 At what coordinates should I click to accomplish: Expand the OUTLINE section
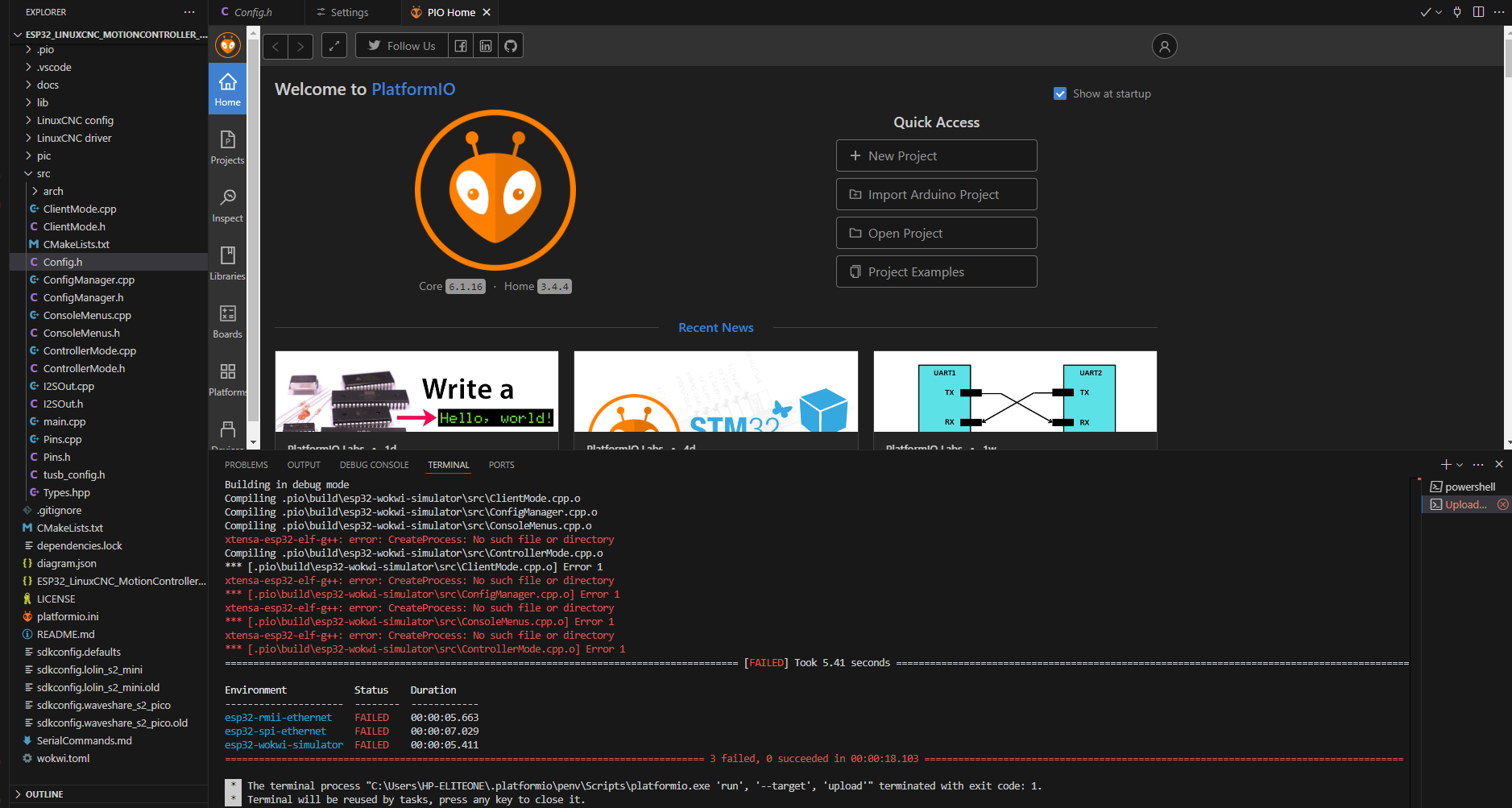pos(109,794)
